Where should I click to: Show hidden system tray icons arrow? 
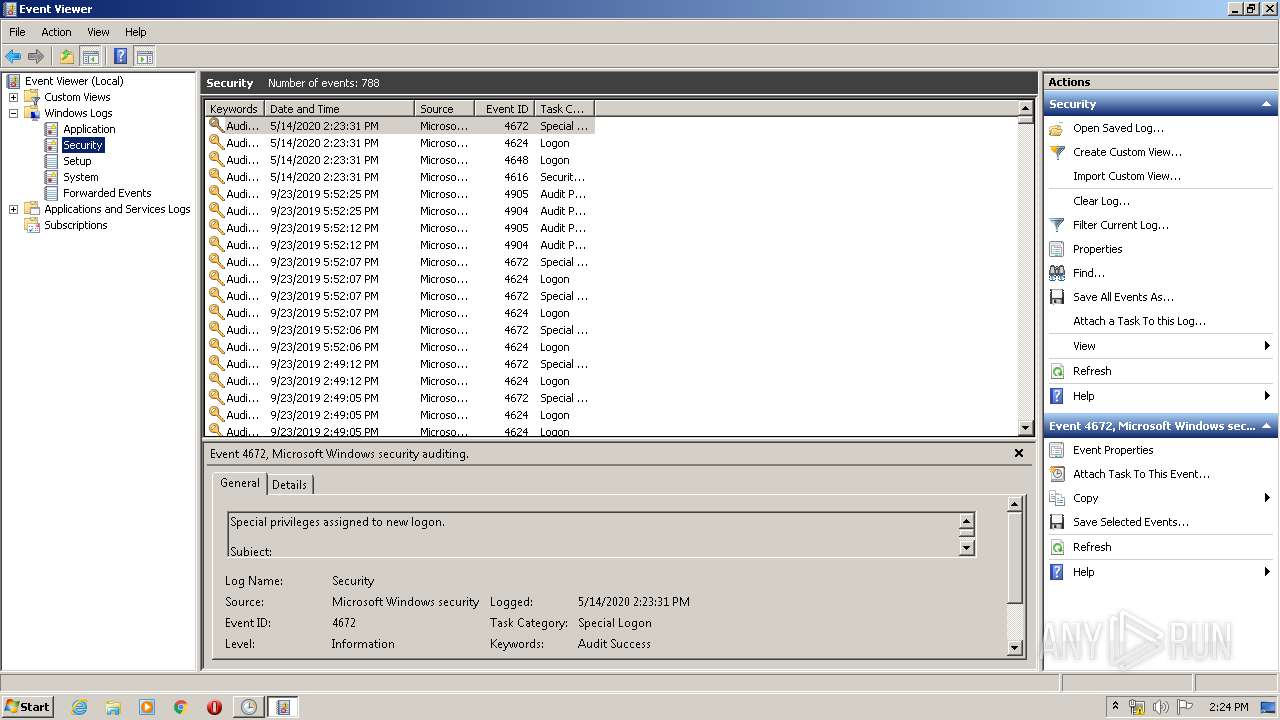point(1116,707)
